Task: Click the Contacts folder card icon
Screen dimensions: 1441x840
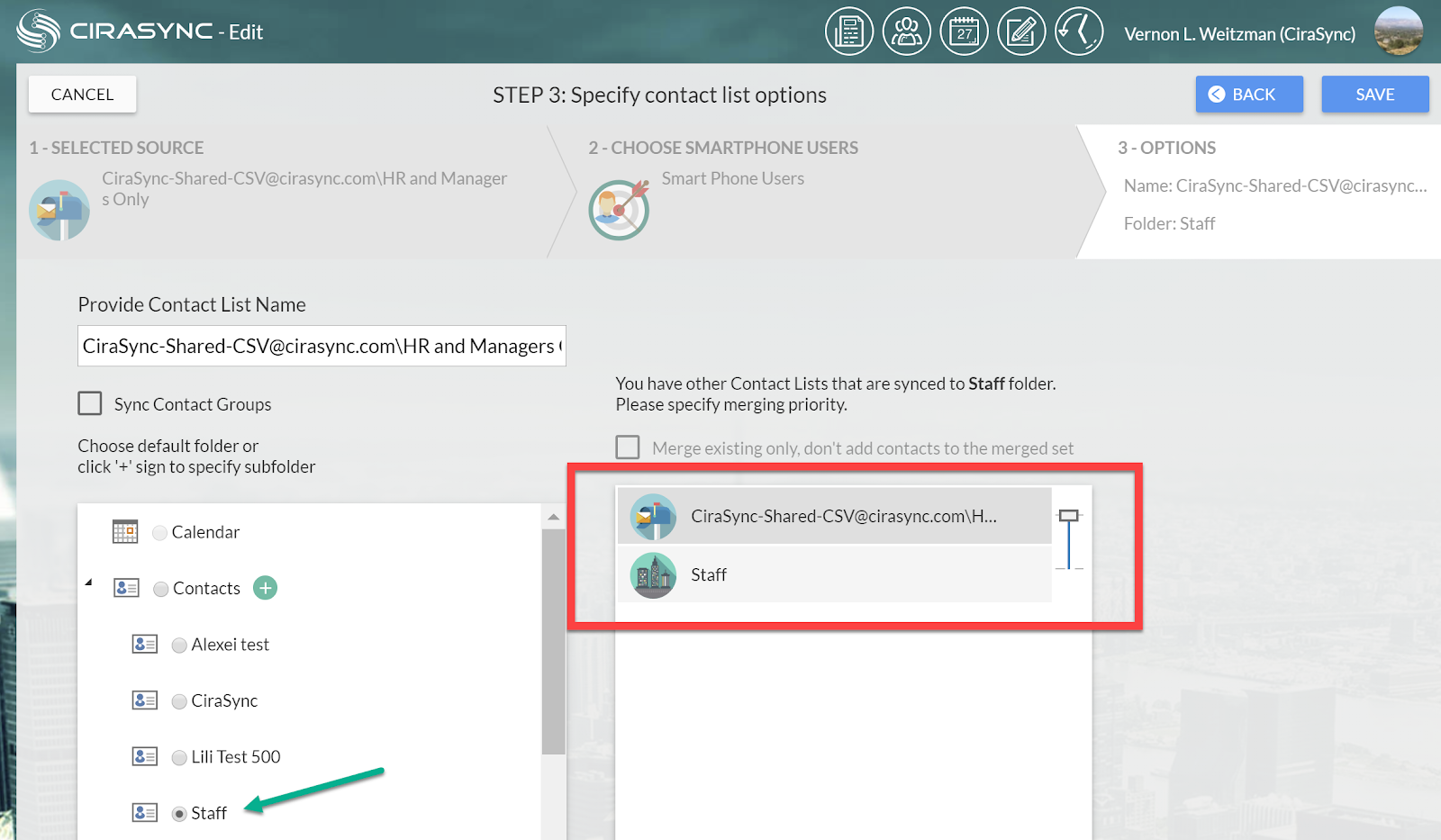Action: 126,588
